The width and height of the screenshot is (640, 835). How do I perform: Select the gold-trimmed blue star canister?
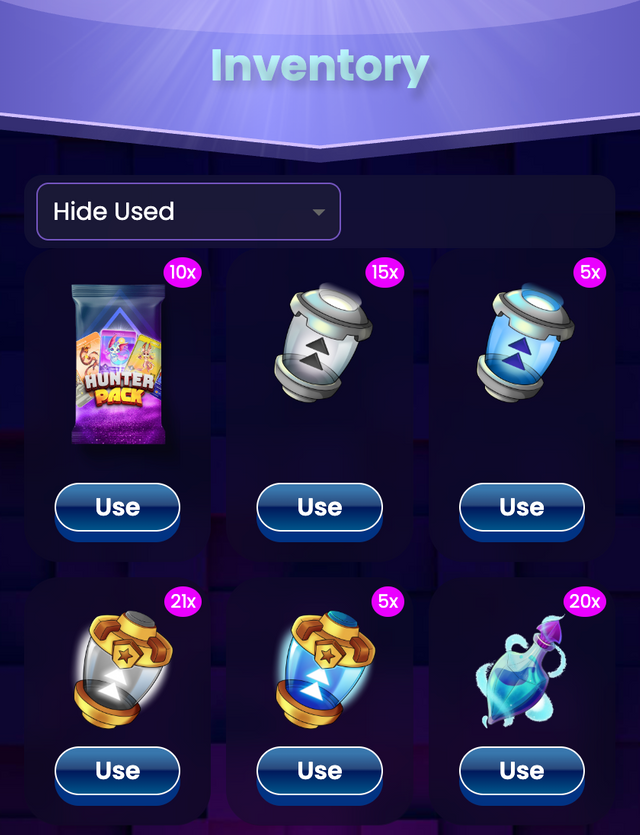325,669
